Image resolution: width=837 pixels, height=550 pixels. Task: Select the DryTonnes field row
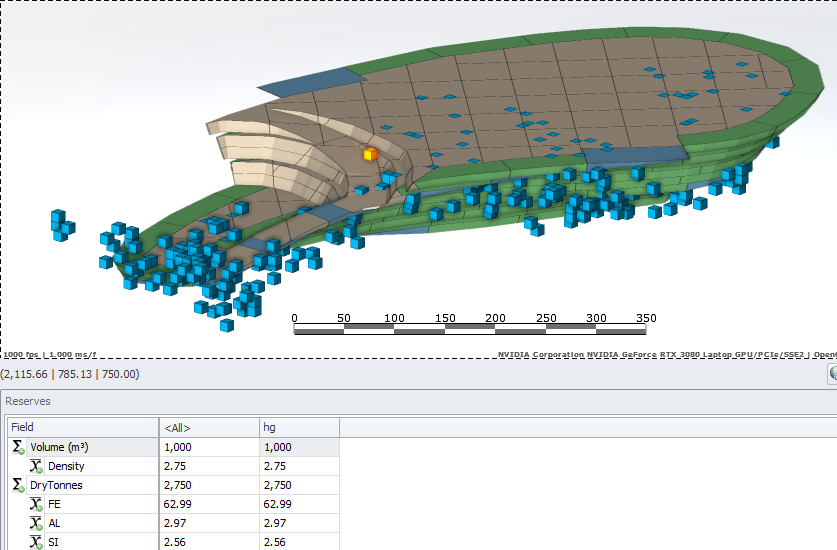(57, 485)
